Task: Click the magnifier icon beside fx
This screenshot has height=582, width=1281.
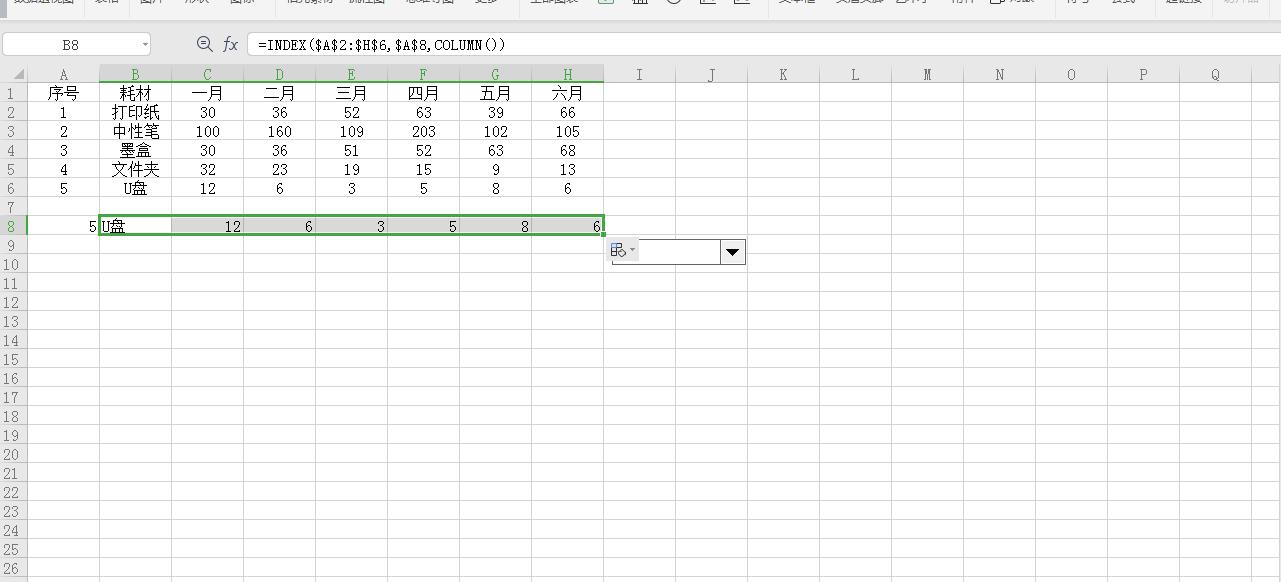Action: [204, 44]
